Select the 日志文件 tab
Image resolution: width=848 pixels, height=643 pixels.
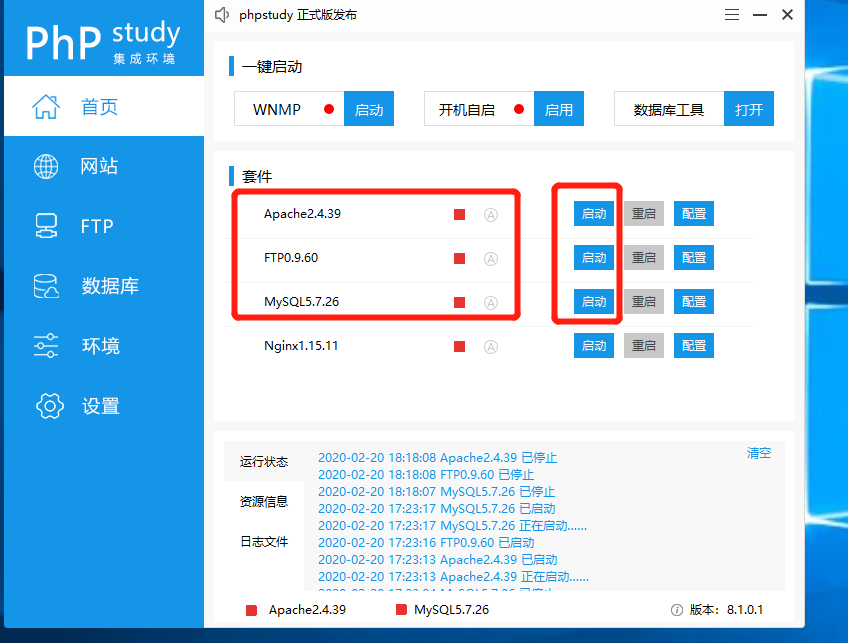point(264,541)
